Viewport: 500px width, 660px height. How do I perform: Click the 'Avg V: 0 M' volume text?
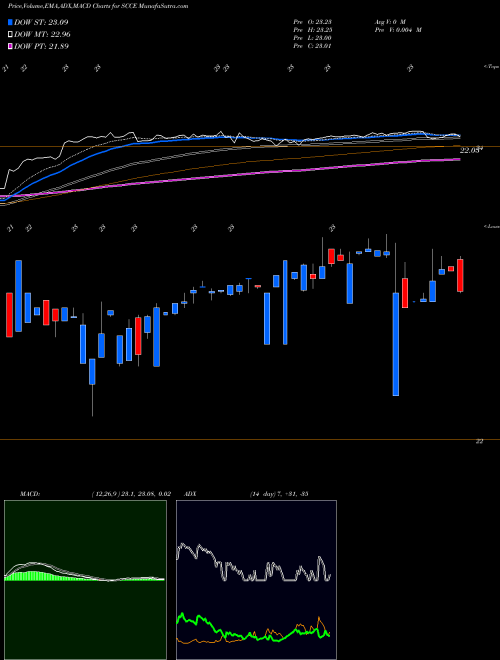tap(389, 21)
